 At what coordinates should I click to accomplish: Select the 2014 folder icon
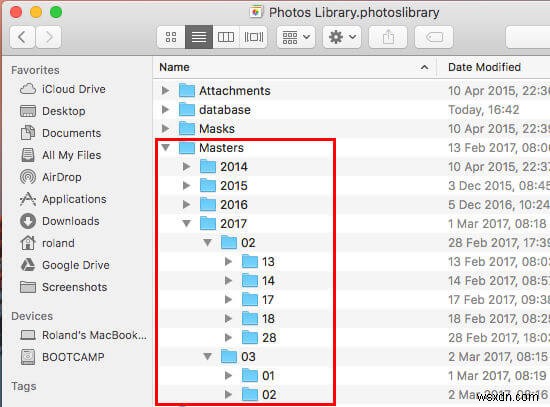pyautogui.click(x=208, y=166)
